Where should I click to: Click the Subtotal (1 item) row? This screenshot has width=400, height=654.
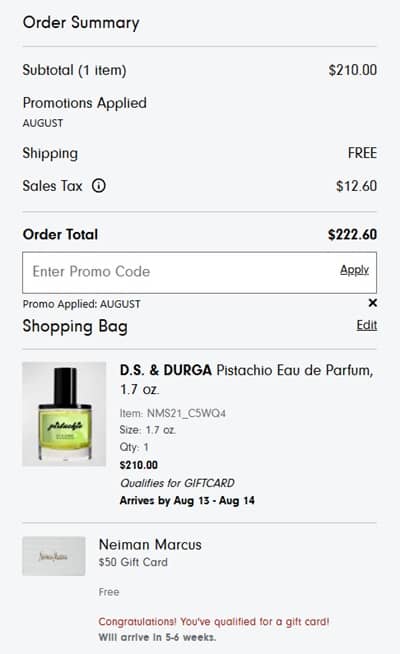[199, 70]
